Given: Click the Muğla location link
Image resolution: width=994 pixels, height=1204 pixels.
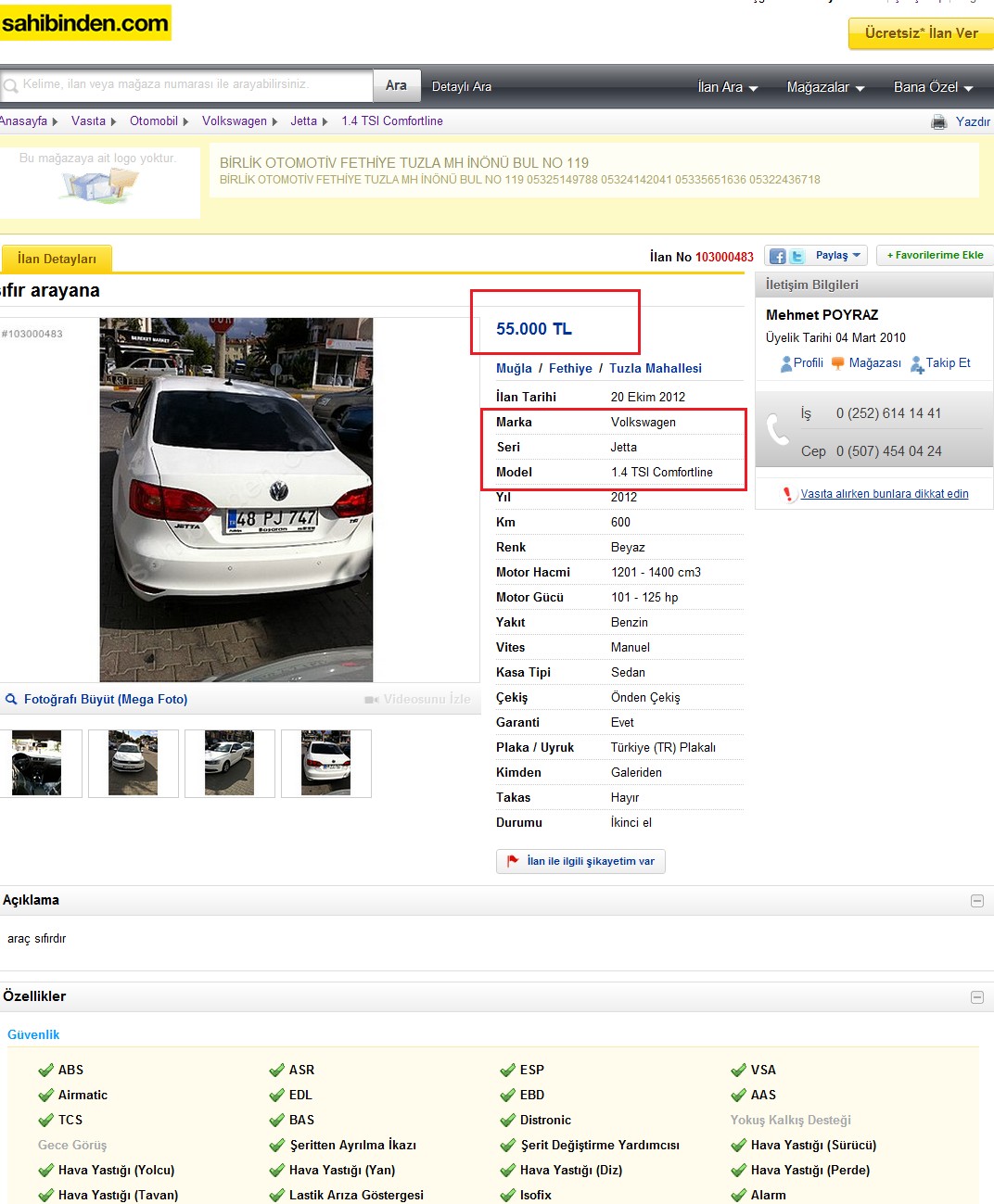Looking at the screenshot, I should coord(514,369).
